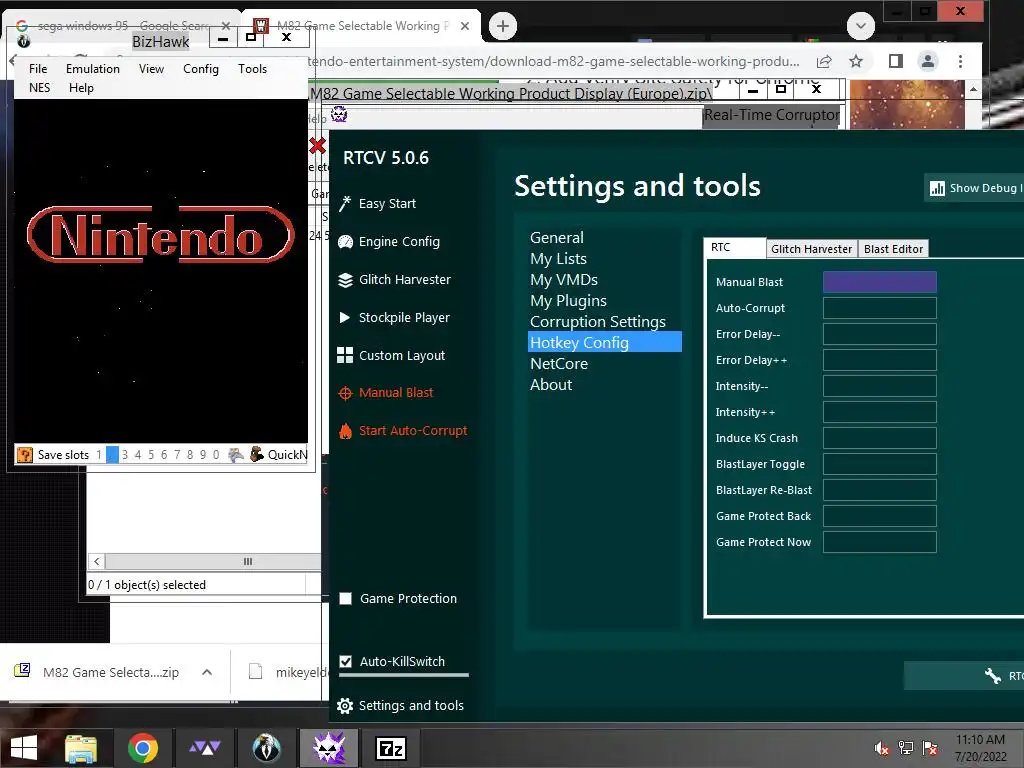
Task: Click the Chrome share page icon
Action: pyautogui.click(x=824, y=61)
